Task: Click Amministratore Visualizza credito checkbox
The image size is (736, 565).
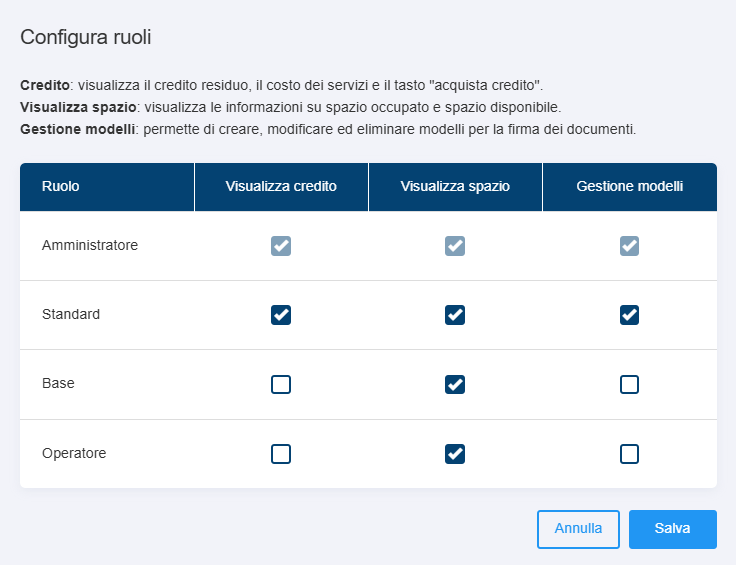Action: click(x=281, y=245)
